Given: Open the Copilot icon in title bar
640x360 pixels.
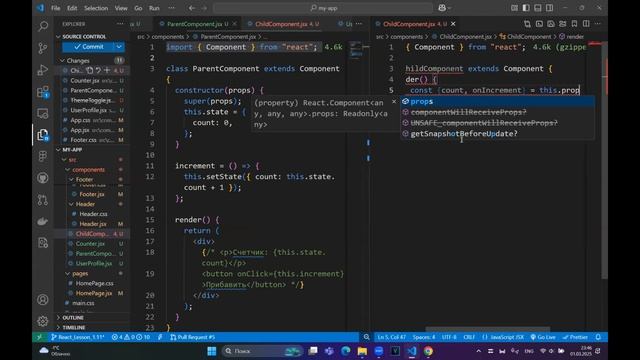Looking at the screenshot, I should [x=442, y=8].
